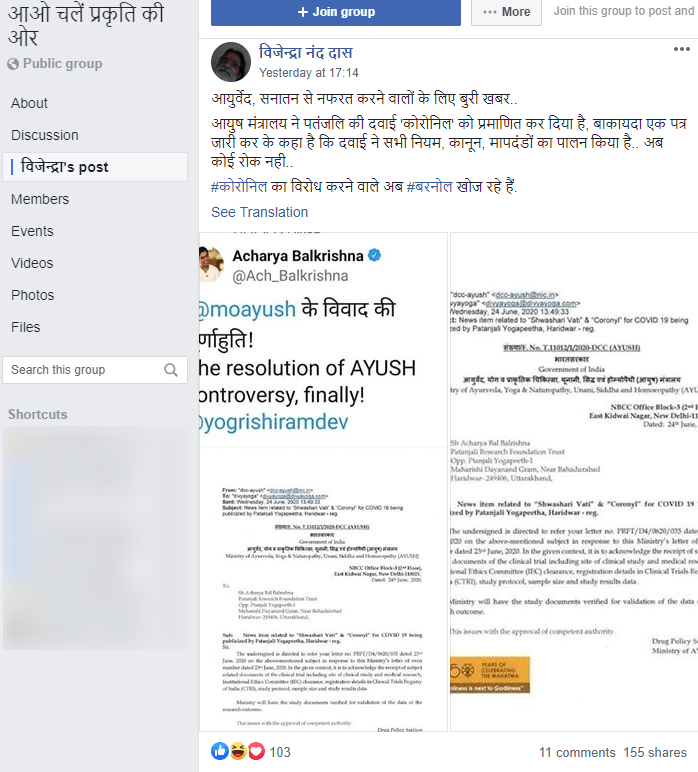Click the Love heart reaction icon
This screenshot has width=698, height=772.
pos(256,751)
